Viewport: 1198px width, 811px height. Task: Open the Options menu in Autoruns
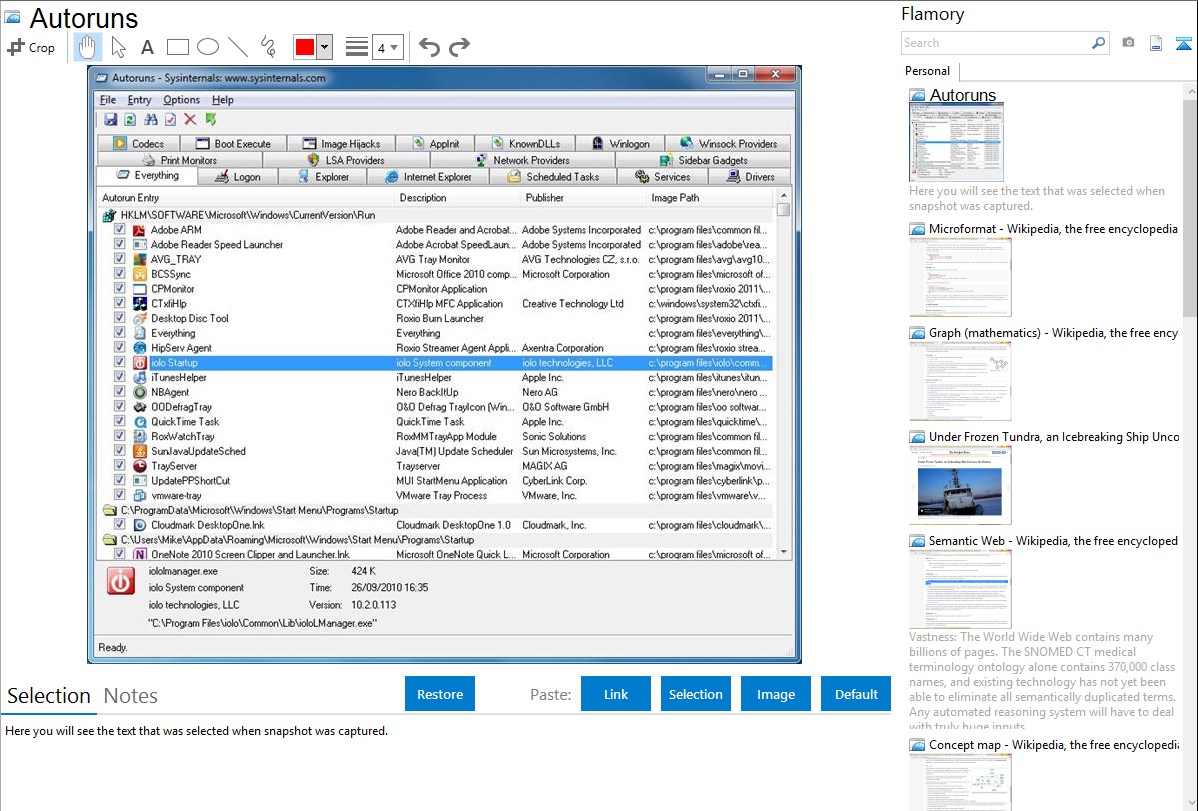(181, 100)
